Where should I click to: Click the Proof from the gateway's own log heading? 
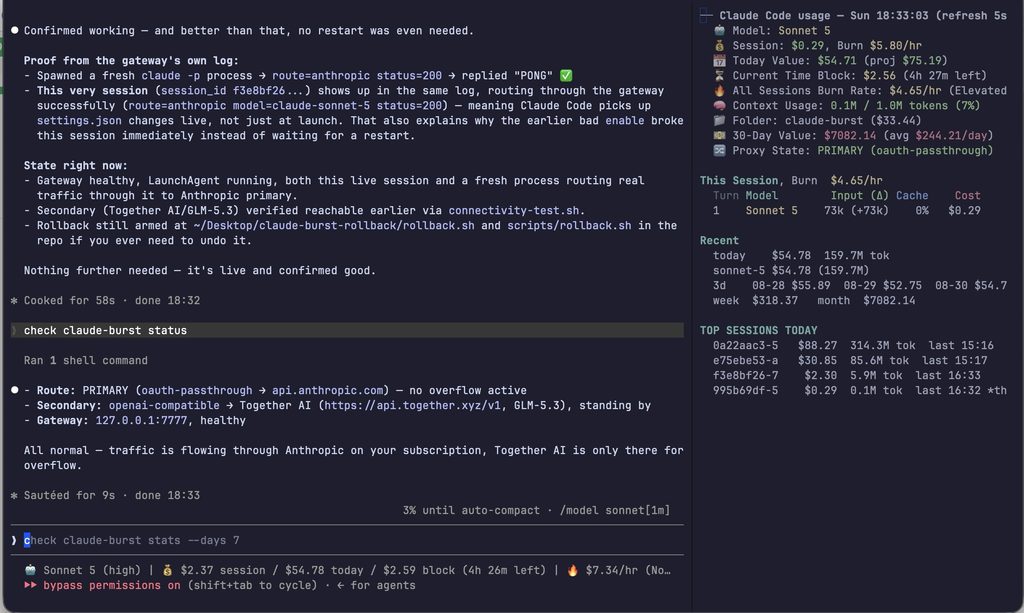point(131,61)
